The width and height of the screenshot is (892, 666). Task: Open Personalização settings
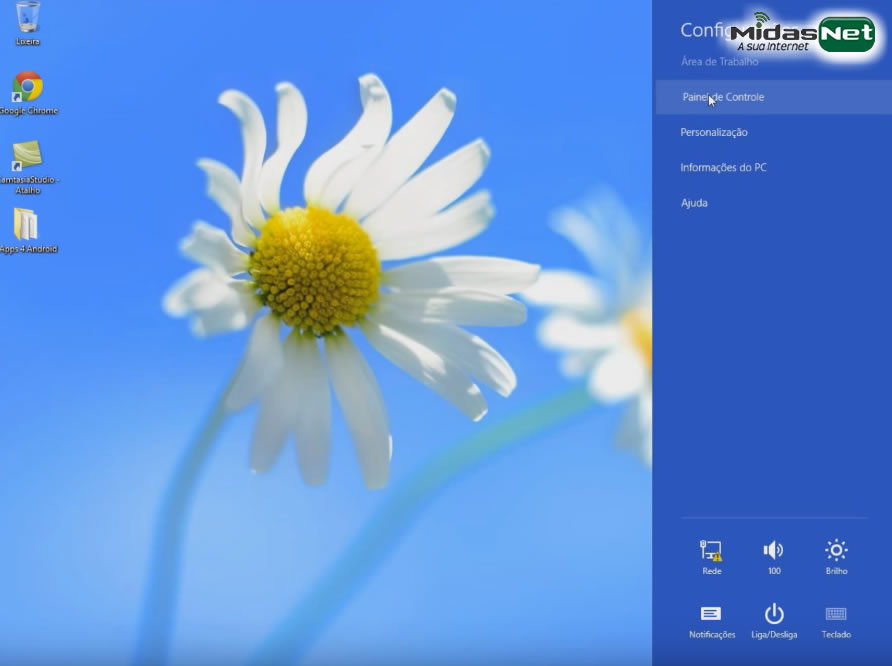pyautogui.click(x=714, y=132)
